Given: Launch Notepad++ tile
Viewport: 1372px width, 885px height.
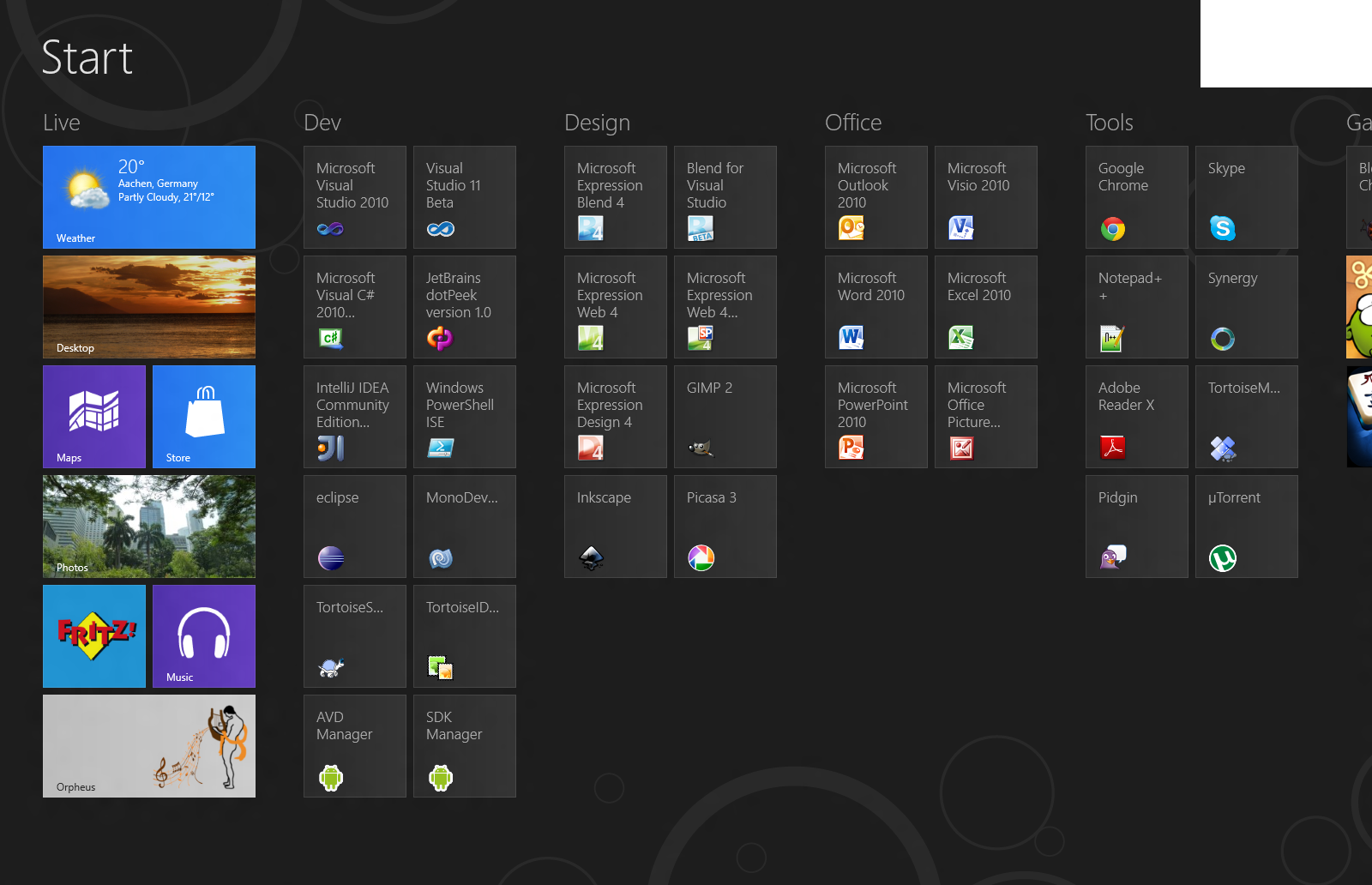Looking at the screenshot, I should pyautogui.click(x=1137, y=307).
